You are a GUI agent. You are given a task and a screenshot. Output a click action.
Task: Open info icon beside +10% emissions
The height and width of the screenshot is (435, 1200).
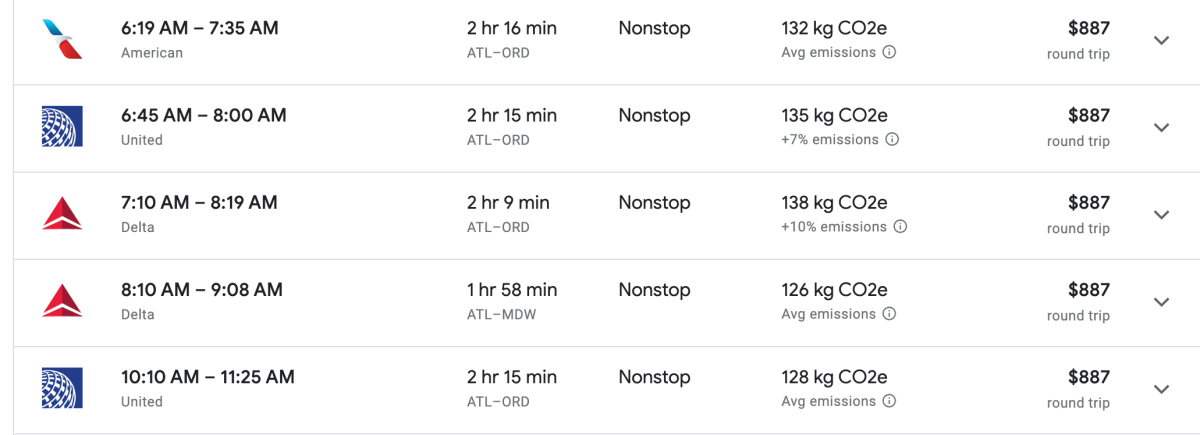900,226
